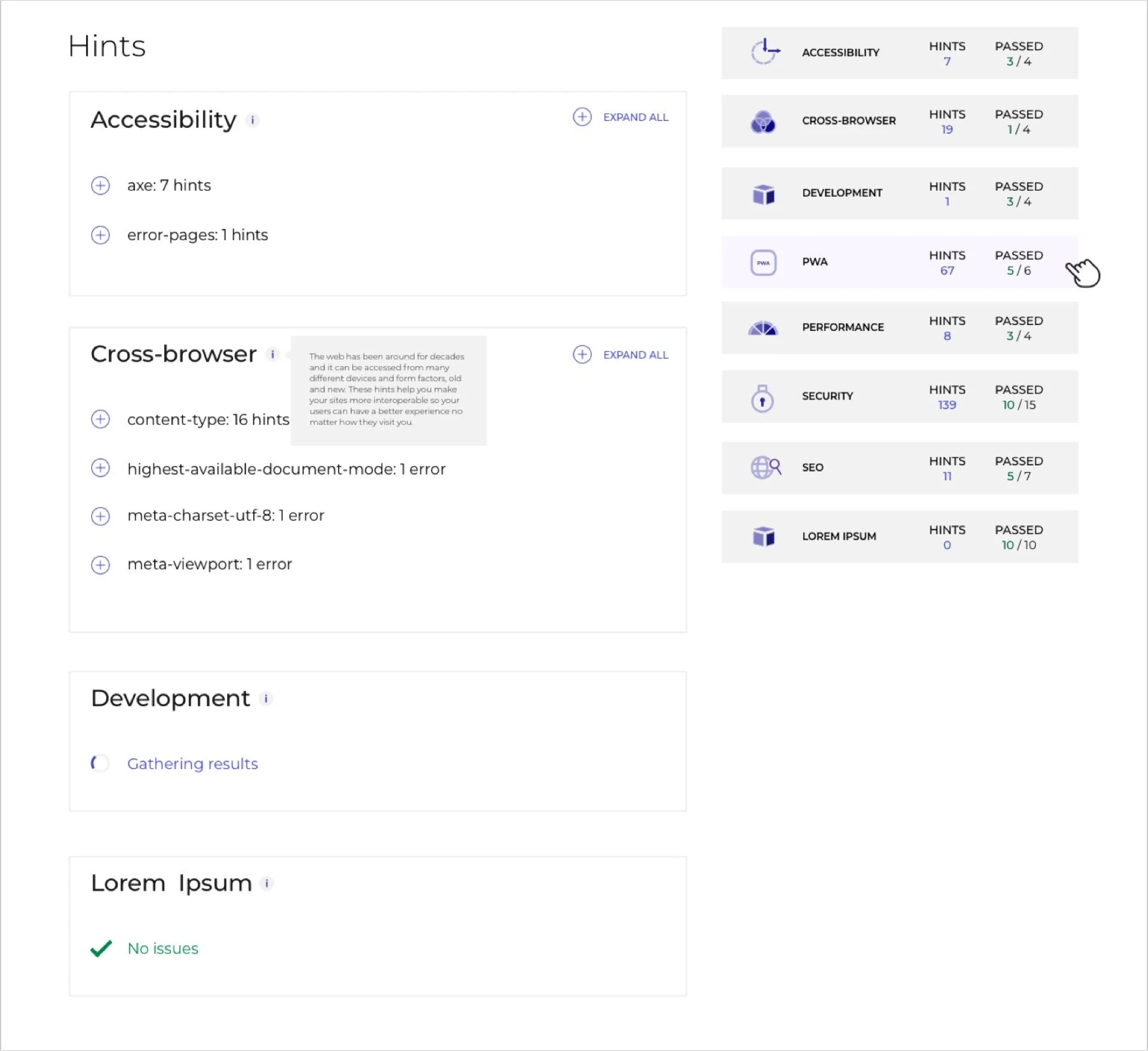This screenshot has width=1148, height=1051.
Task: Expand the error-pages: 1 hints item
Action: (x=100, y=235)
